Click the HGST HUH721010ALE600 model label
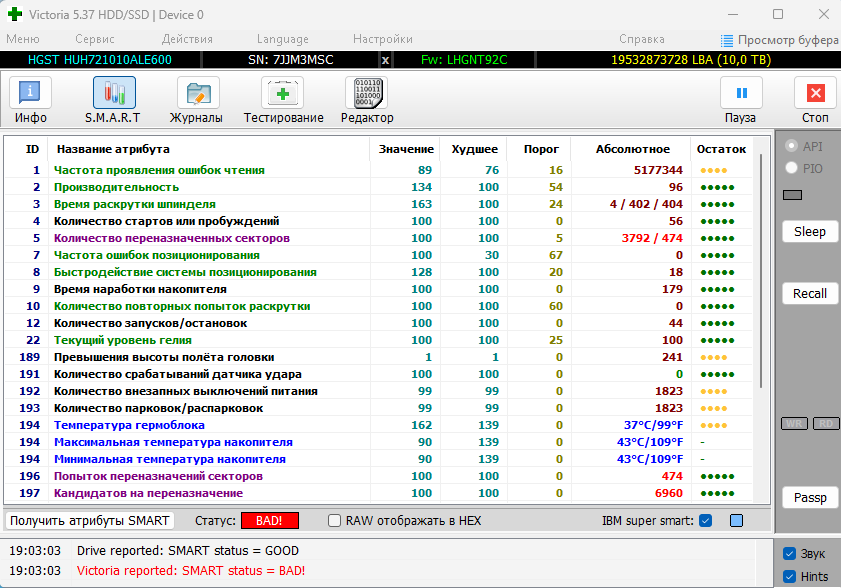The height and width of the screenshot is (588, 841). (x=100, y=60)
